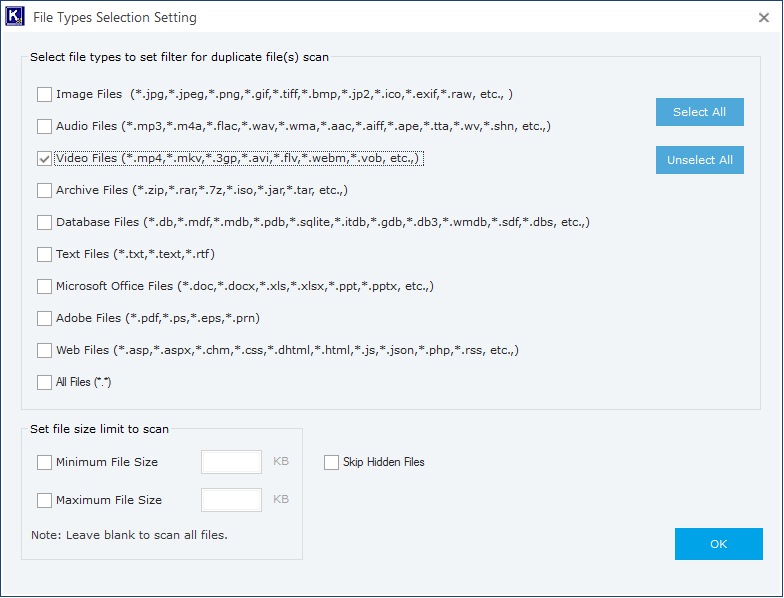The height and width of the screenshot is (598, 784).
Task: Enable the Text Files checkbox
Action: pos(44,254)
